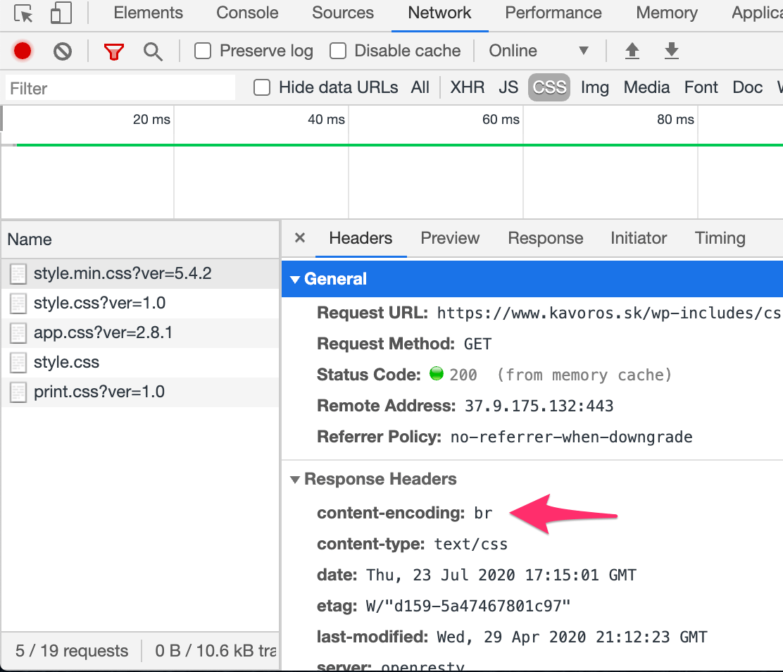This screenshot has width=783, height=672.
Task: Click the inspect element picker icon
Action: point(23,13)
